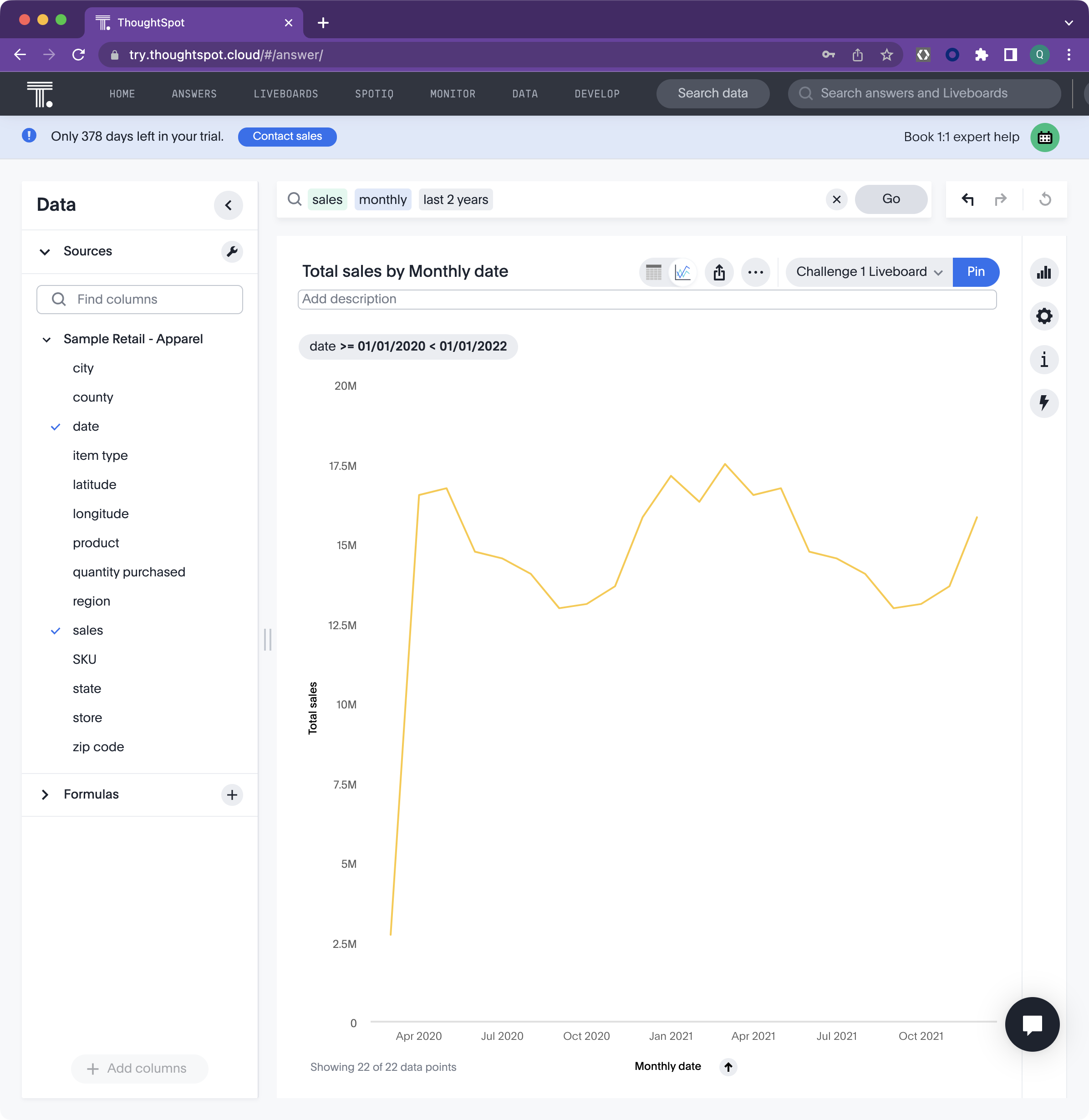
Task: Click the Find columns input
Action: [140, 299]
